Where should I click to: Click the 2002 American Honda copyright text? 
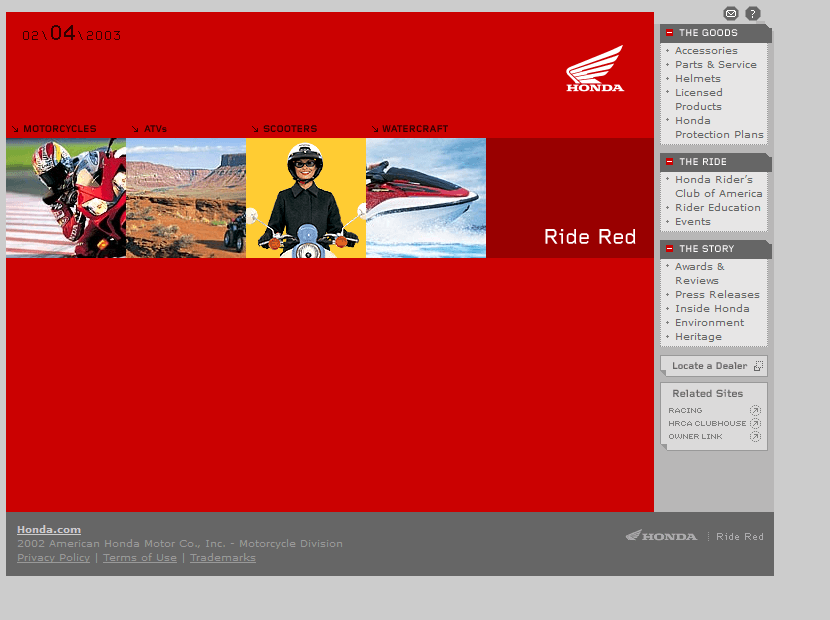179,544
